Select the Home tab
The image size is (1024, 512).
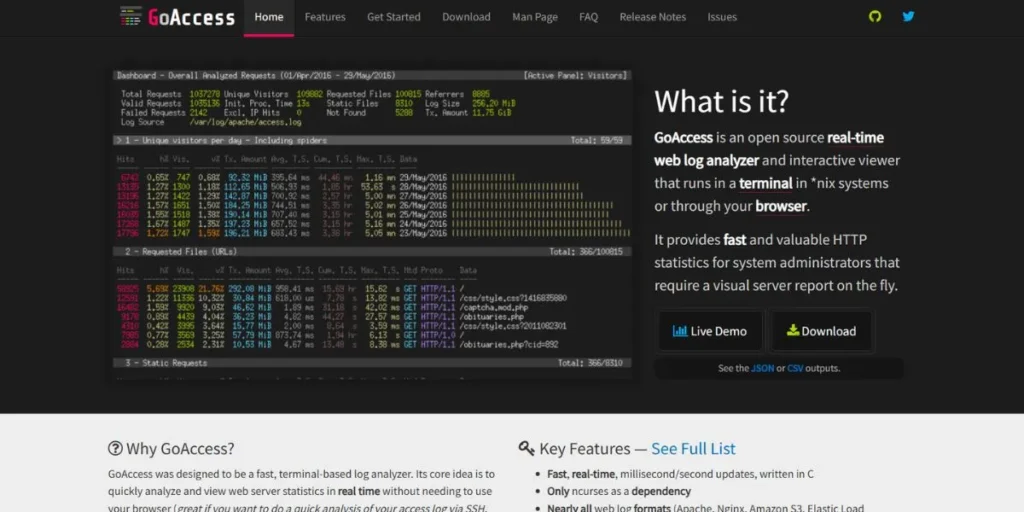269,17
